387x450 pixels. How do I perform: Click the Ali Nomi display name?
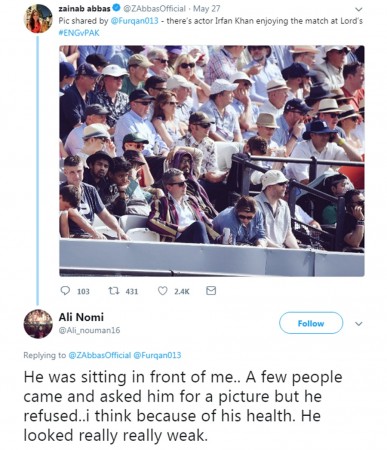pyautogui.click(x=81, y=317)
